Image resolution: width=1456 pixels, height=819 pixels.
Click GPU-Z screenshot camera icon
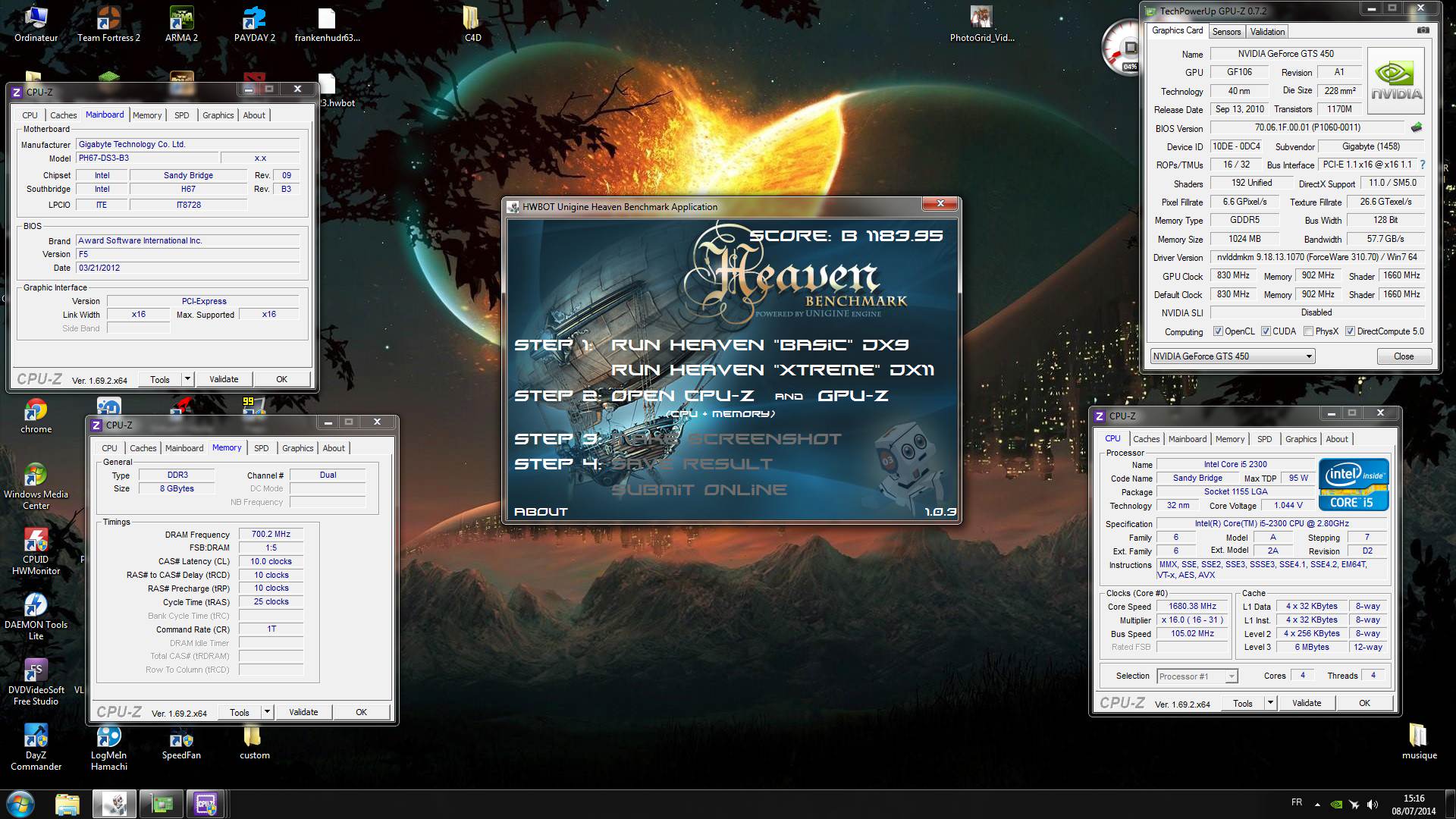1423,30
